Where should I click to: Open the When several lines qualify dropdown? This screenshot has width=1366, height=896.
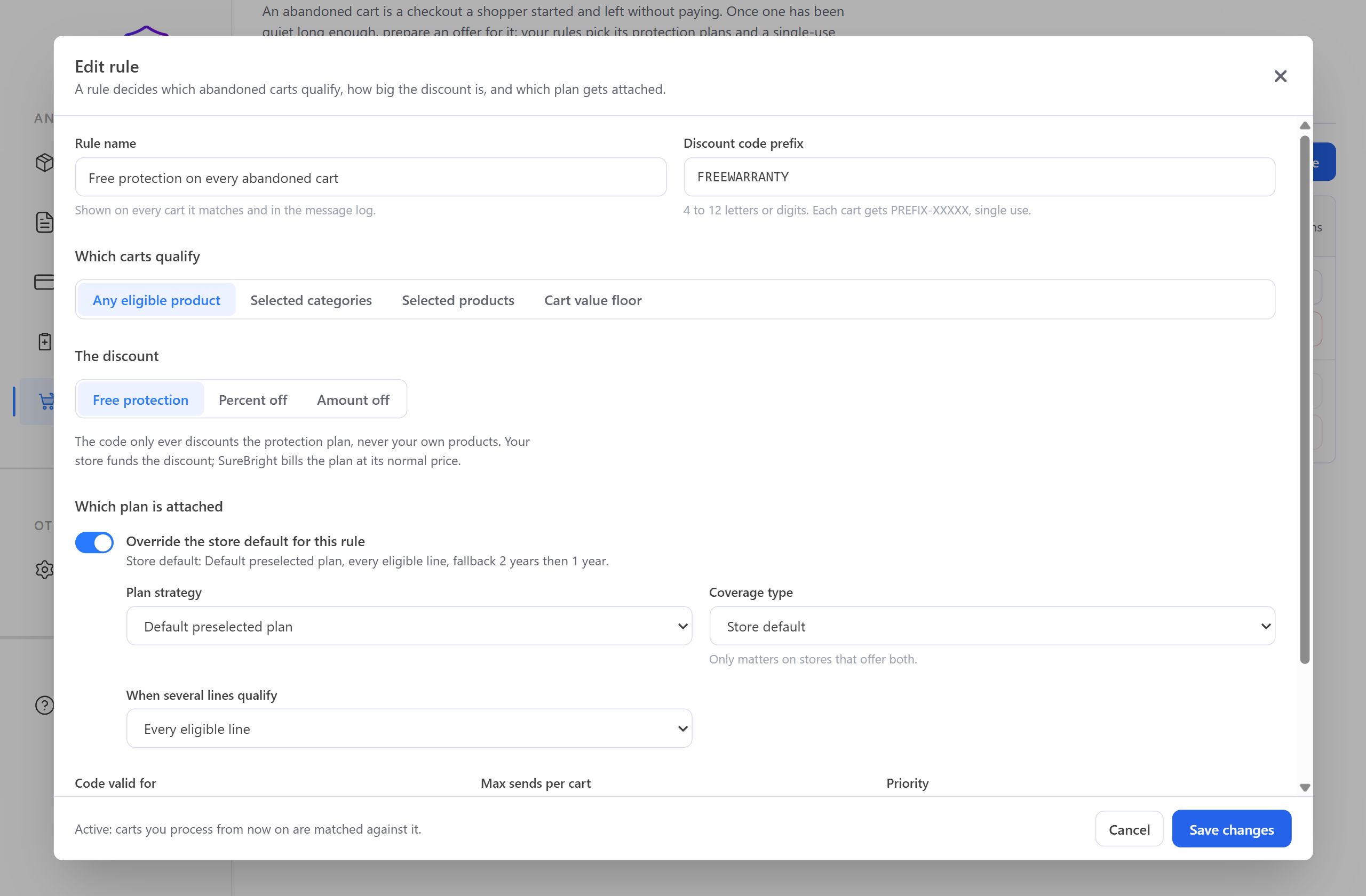409,728
